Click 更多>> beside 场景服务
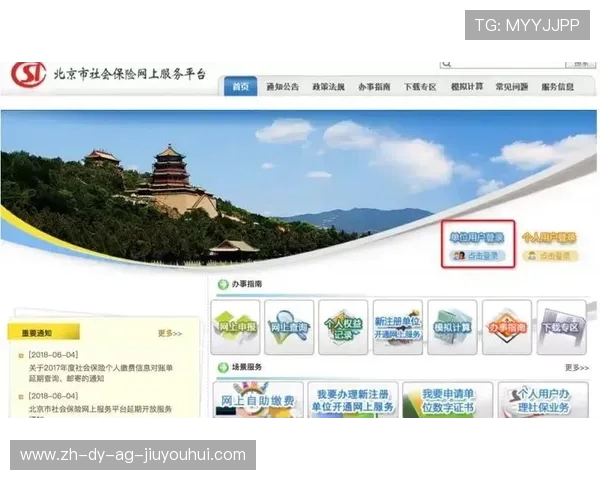Screen dimensions: 600x480 [x=577, y=368]
